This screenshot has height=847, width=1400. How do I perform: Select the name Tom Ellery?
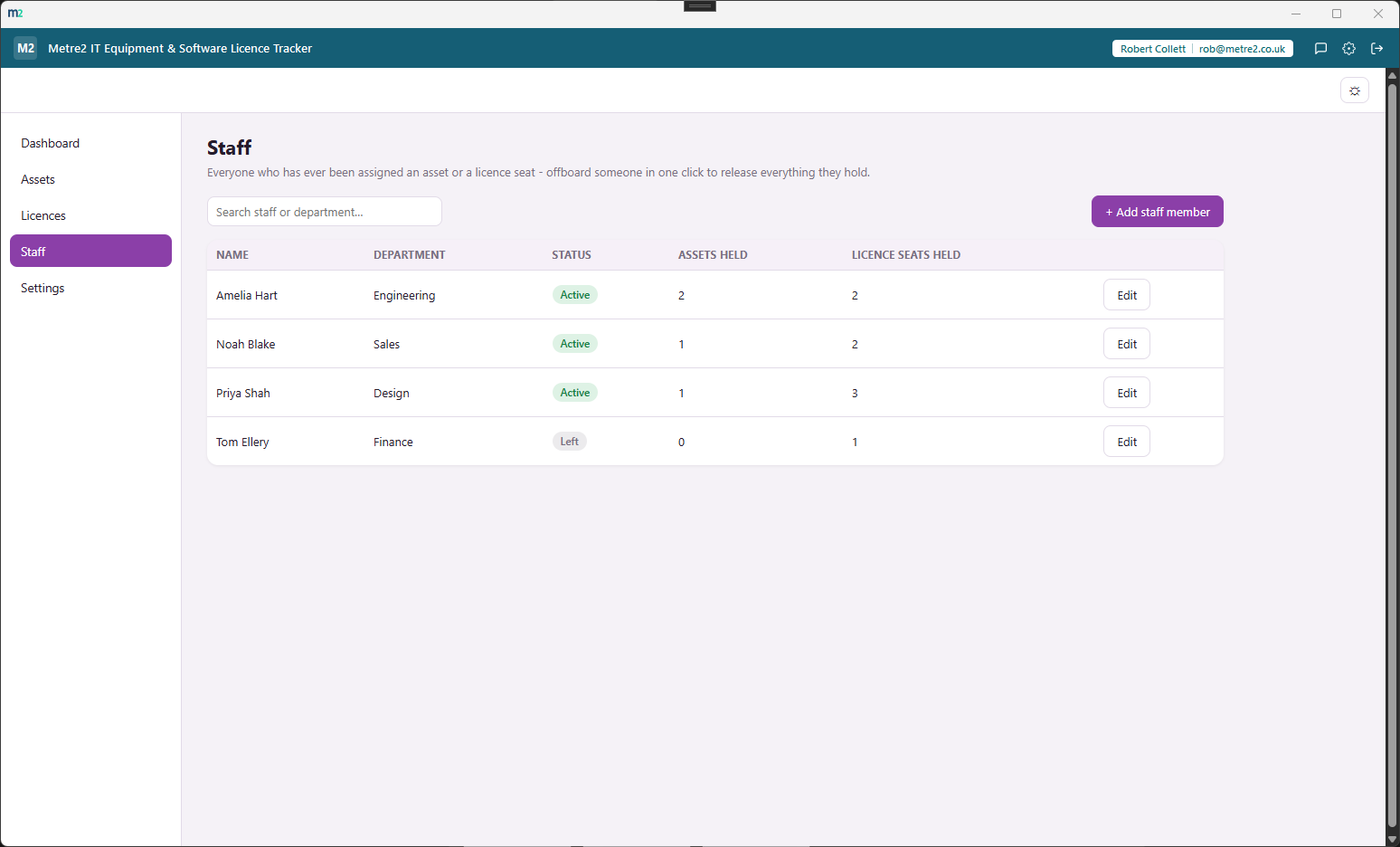pos(242,442)
